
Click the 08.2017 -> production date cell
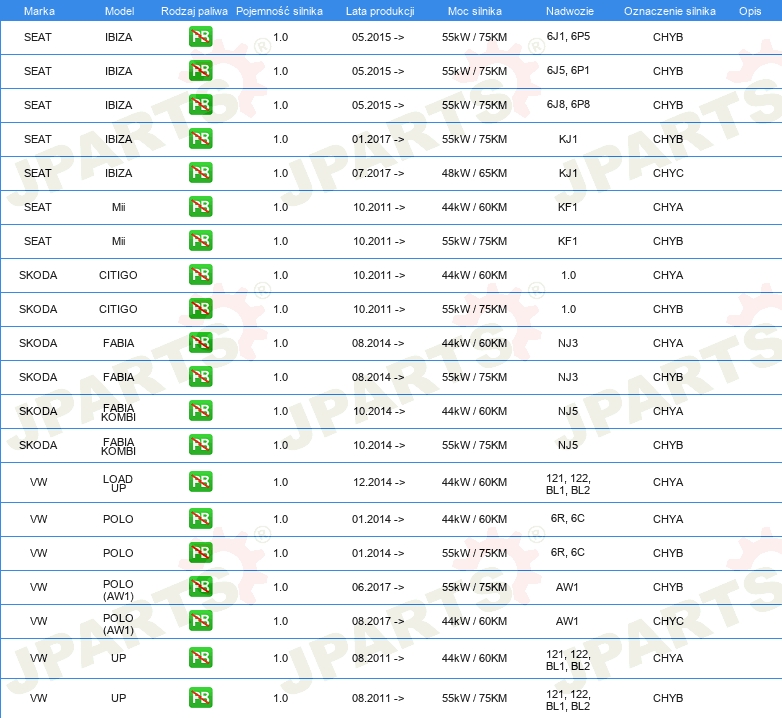click(378, 621)
